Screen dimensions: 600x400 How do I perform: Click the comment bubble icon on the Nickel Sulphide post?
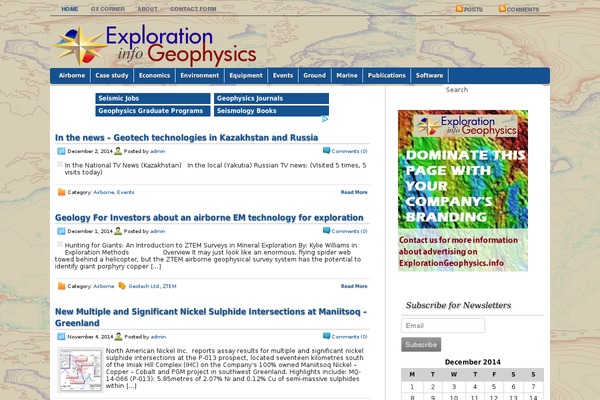(326, 336)
